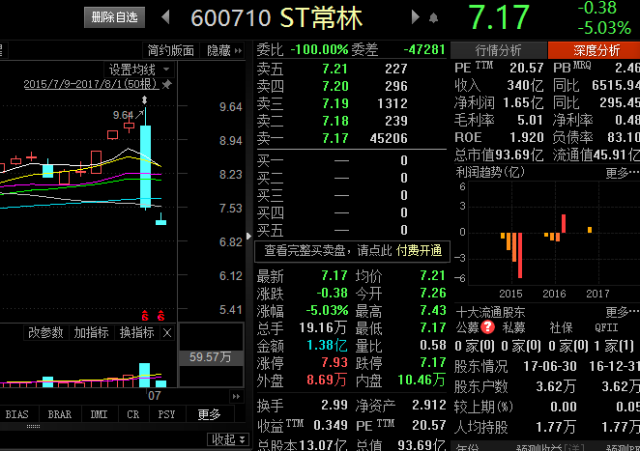640x451 pixels.
Task: Close the indicator panel with X icon
Action: click(x=167, y=333)
